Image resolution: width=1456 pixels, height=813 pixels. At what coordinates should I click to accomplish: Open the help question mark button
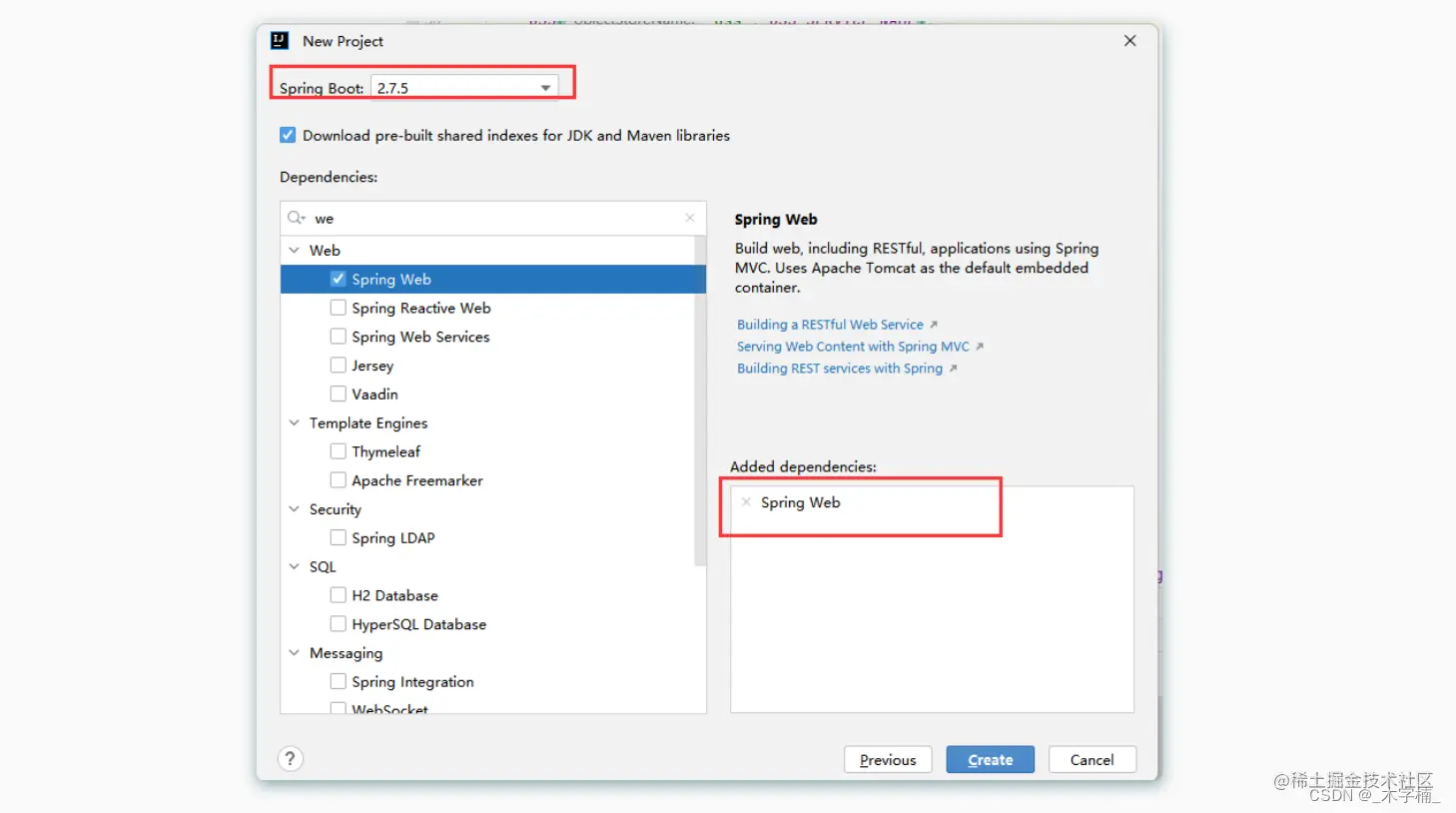[291, 759]
